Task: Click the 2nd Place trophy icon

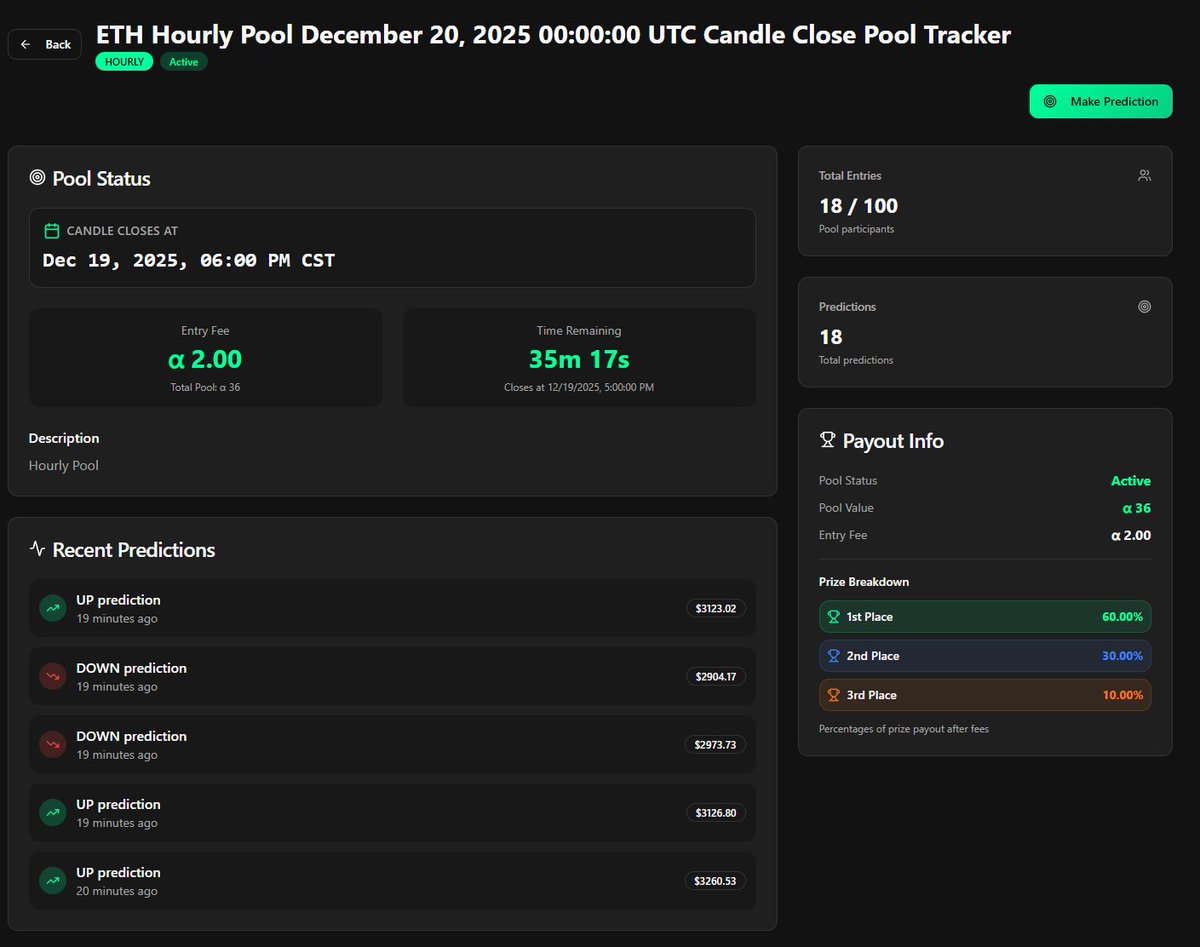Action: (x=834, y=656)
